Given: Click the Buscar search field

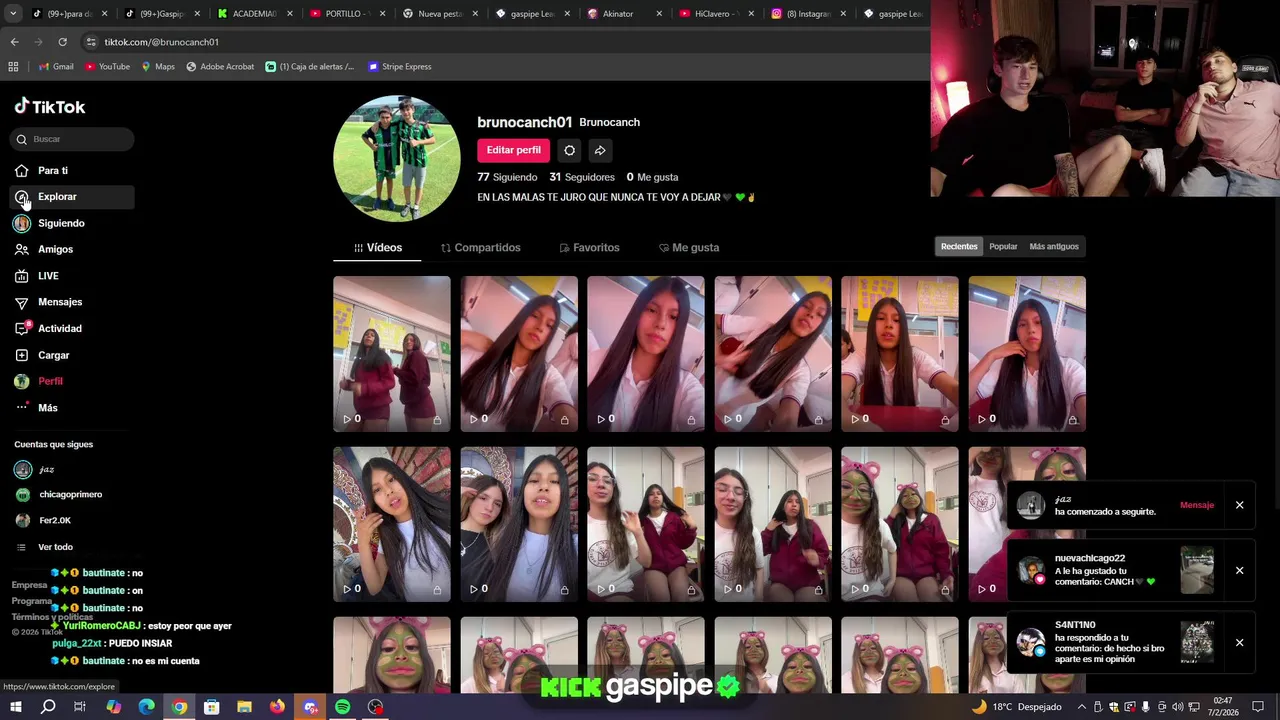Looking at the screenshot, I should click(73, 139).
